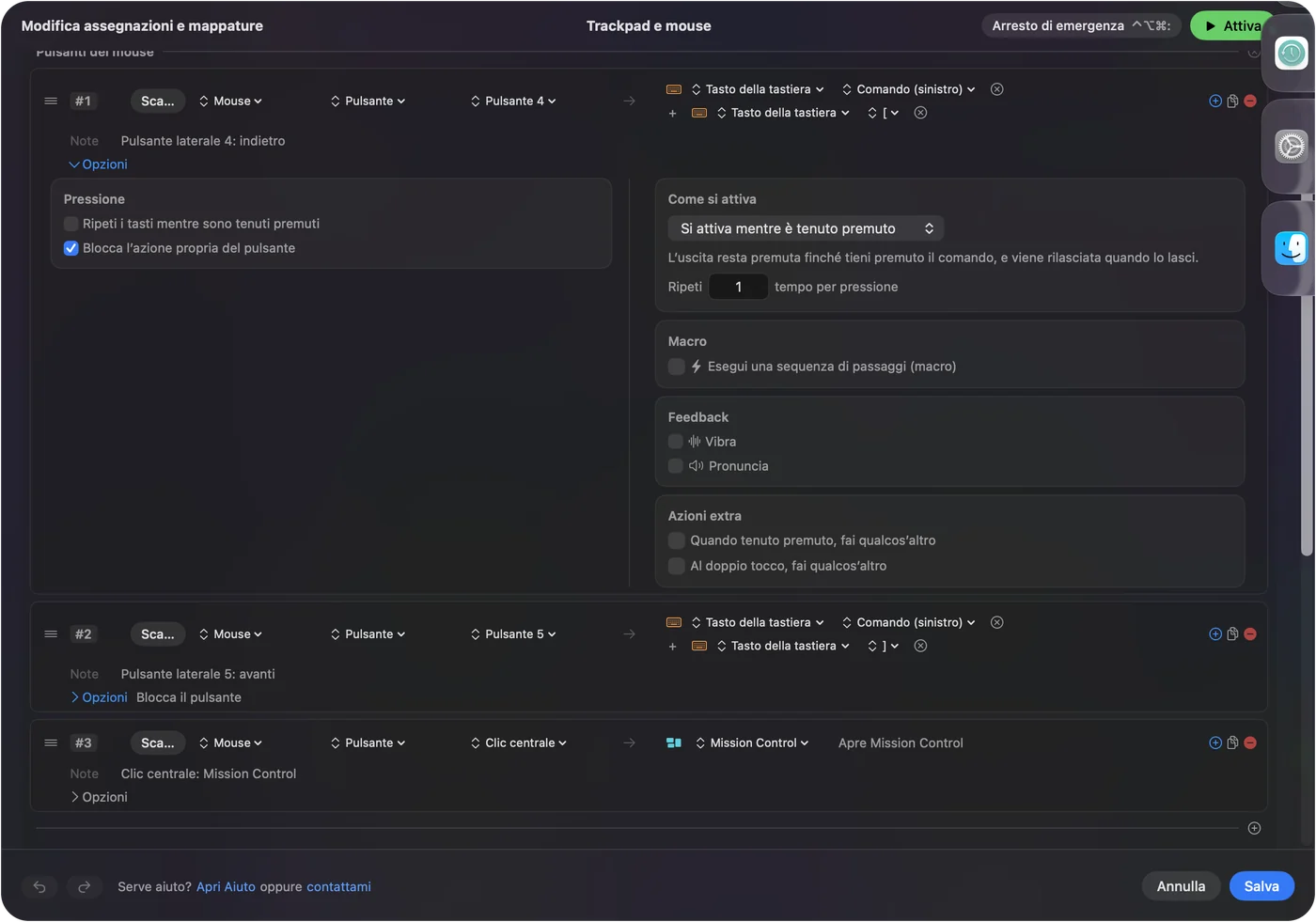Image resolution: width=1316 pixels, height=922 pixels.
Task: Expand Opzioni for mapping #3
Action: [99, 797]
